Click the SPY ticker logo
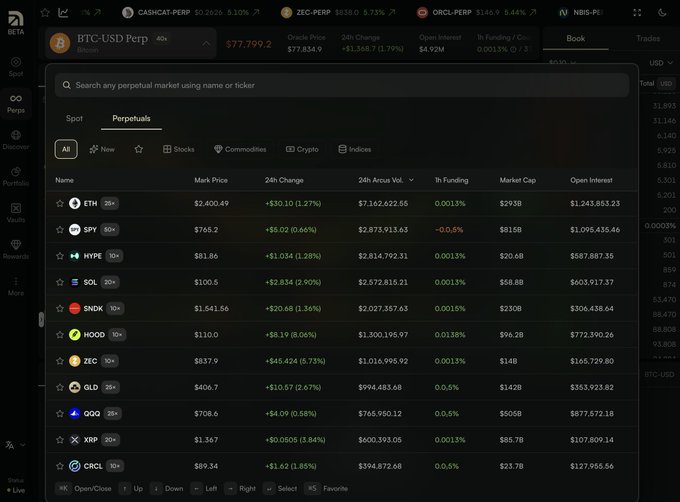The width and height of the screenshot is (680, 502). click(x=75, y=230)
